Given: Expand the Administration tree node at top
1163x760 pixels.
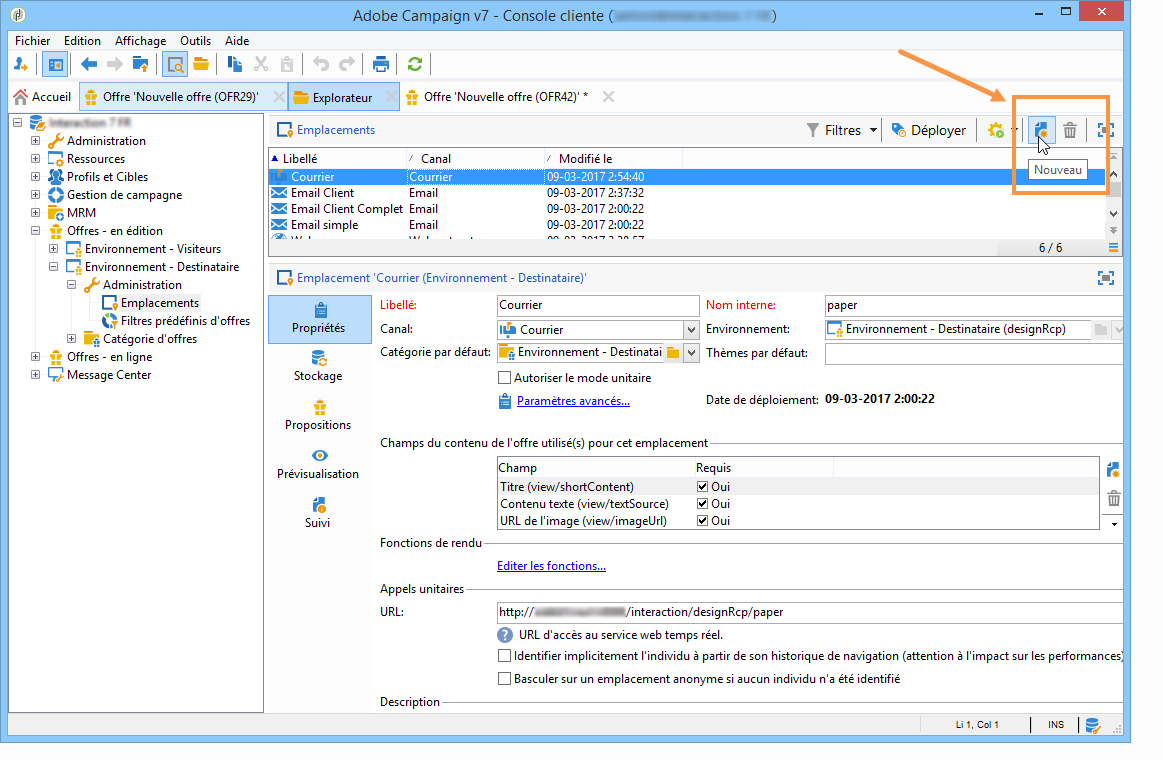Looking at the screenshot, I should [x=36, y=140].
